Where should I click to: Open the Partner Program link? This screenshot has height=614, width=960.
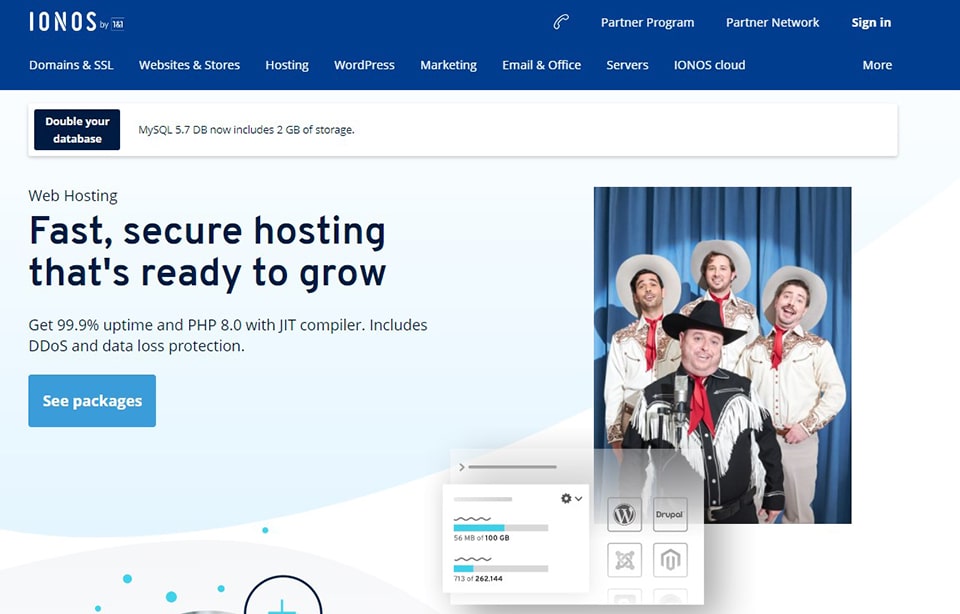647,22
